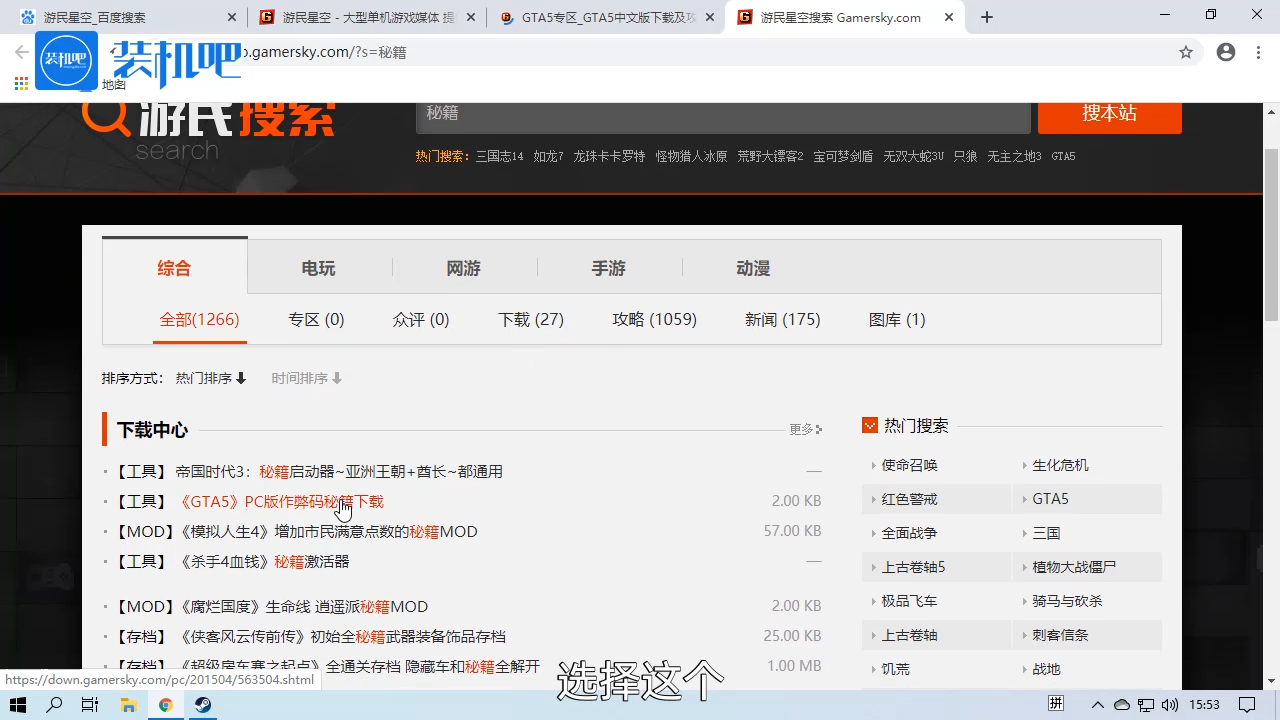
Task: Click the orange 搜本站 search button
Action: [1109, 114]
